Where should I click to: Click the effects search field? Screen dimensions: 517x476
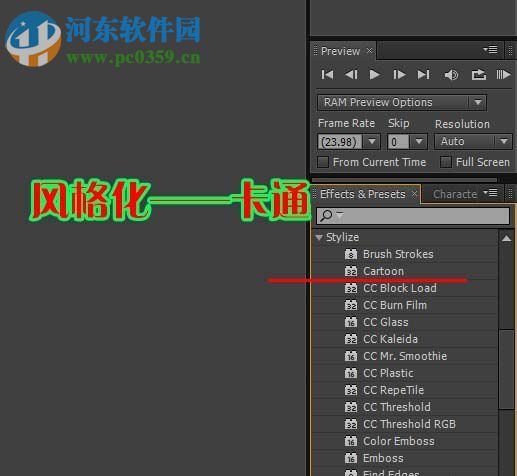coord(413,216)
